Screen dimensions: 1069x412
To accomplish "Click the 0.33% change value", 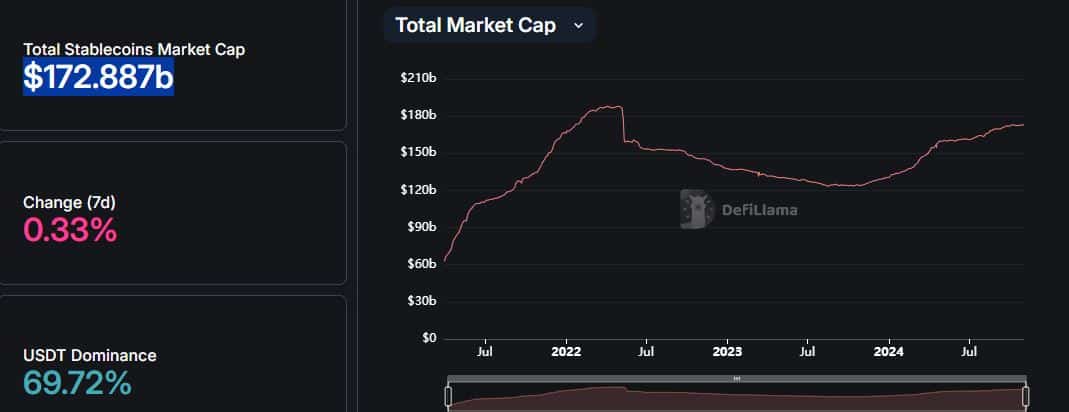I will point(70,231).
